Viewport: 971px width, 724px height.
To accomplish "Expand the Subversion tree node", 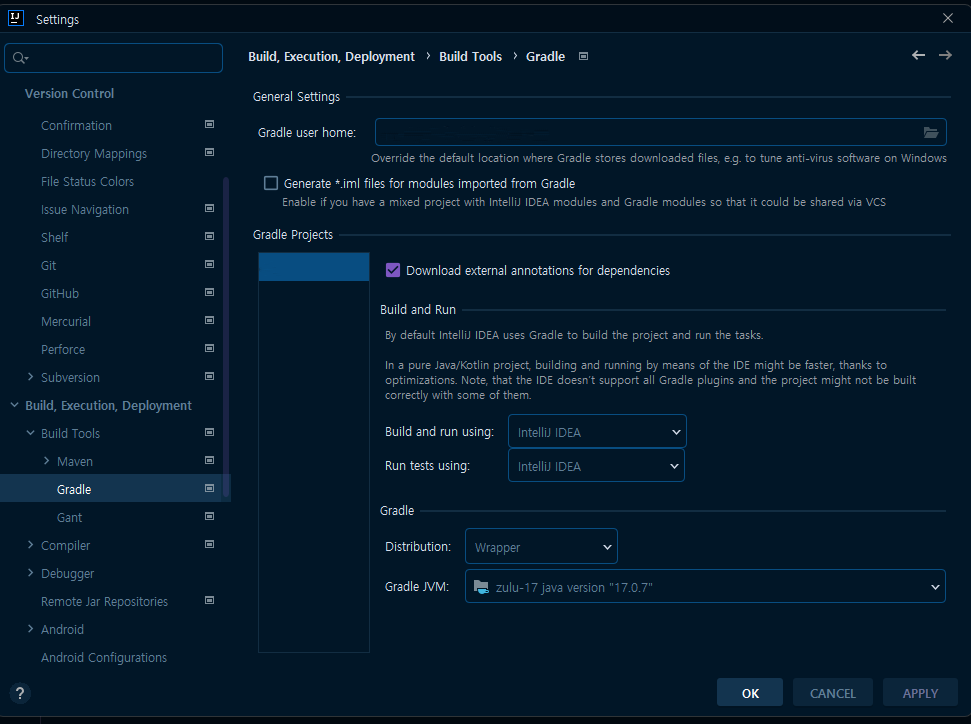I will (x=30, y=377).
